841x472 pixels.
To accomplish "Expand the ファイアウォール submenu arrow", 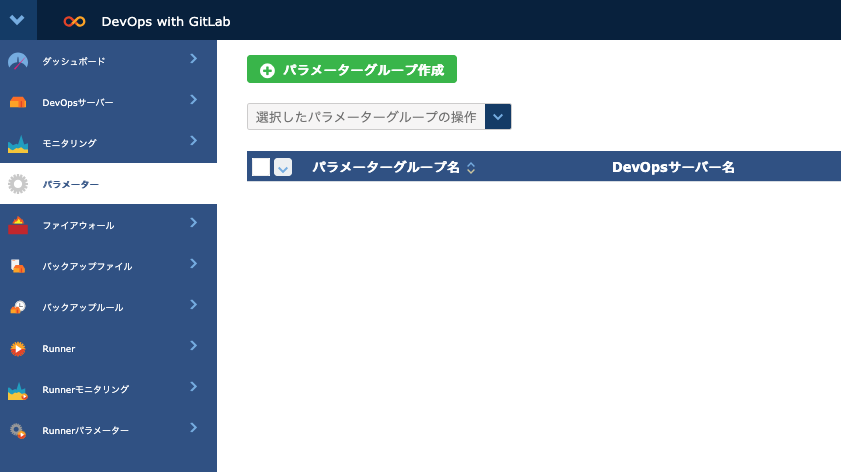I will (193, 223).
